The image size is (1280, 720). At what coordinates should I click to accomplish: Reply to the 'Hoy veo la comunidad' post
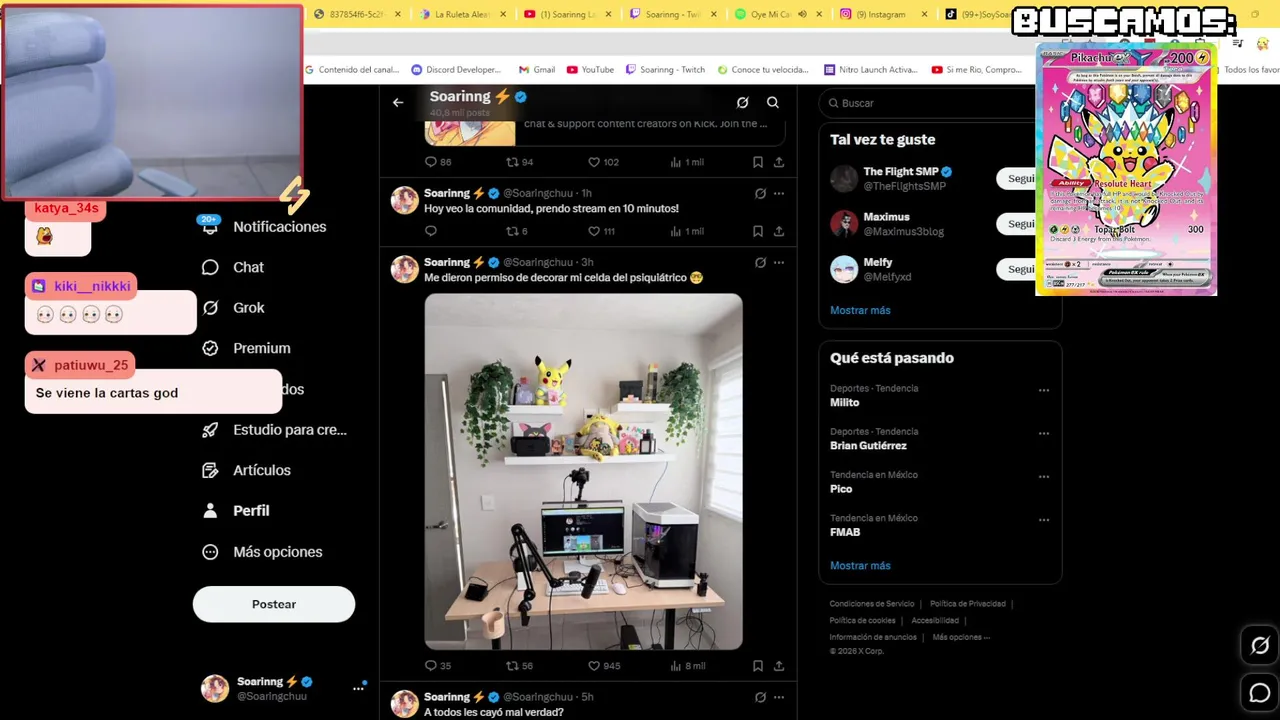click(x=431, y=231)
